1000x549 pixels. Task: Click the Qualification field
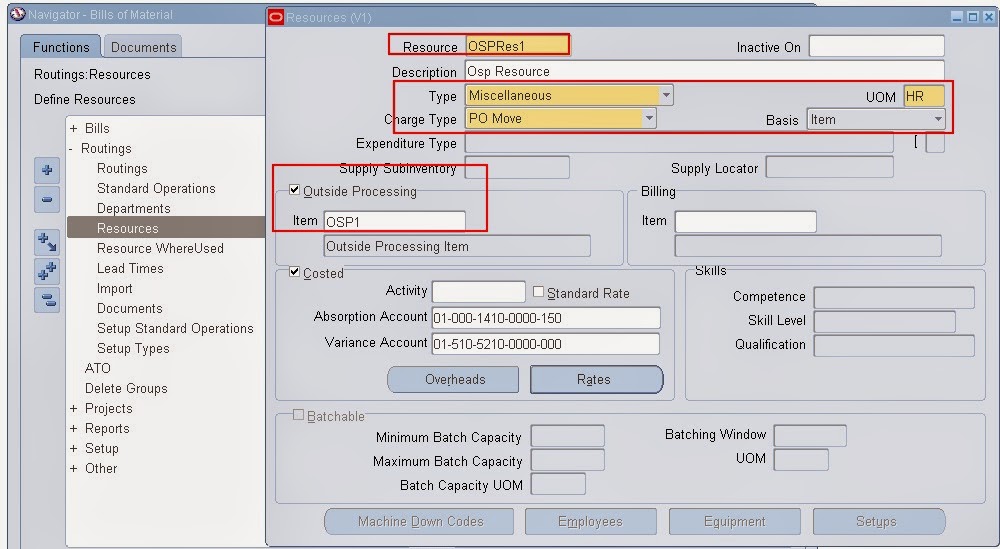[x=894, y=345]
